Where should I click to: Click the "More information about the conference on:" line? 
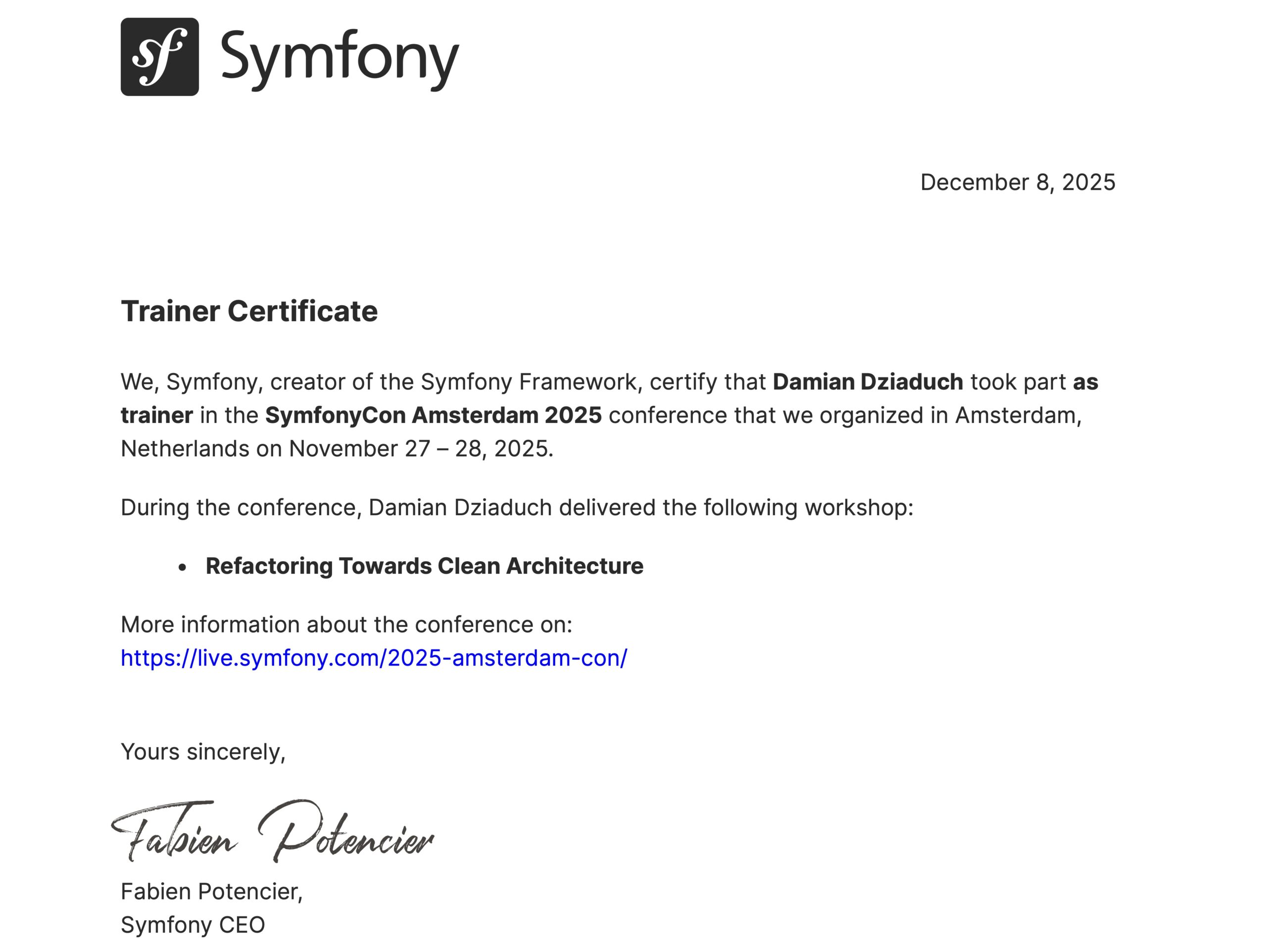346,624
